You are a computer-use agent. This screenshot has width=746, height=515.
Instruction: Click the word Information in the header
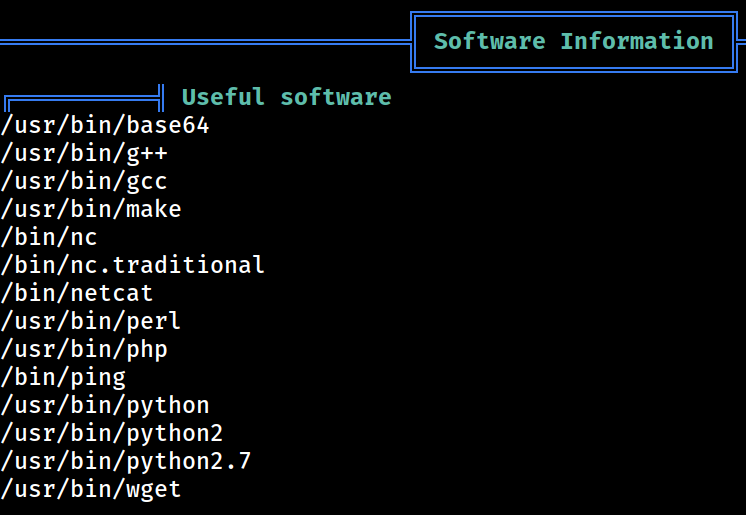point(637,41)
